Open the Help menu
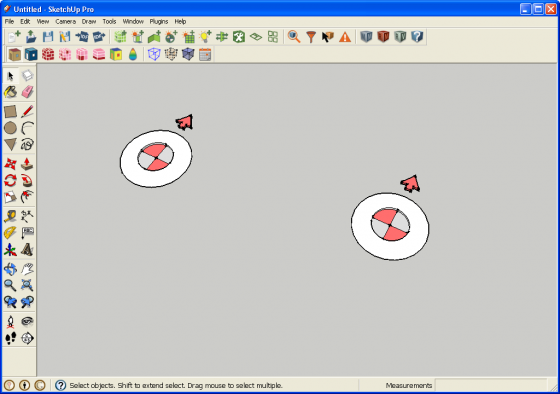 (180, 21)
